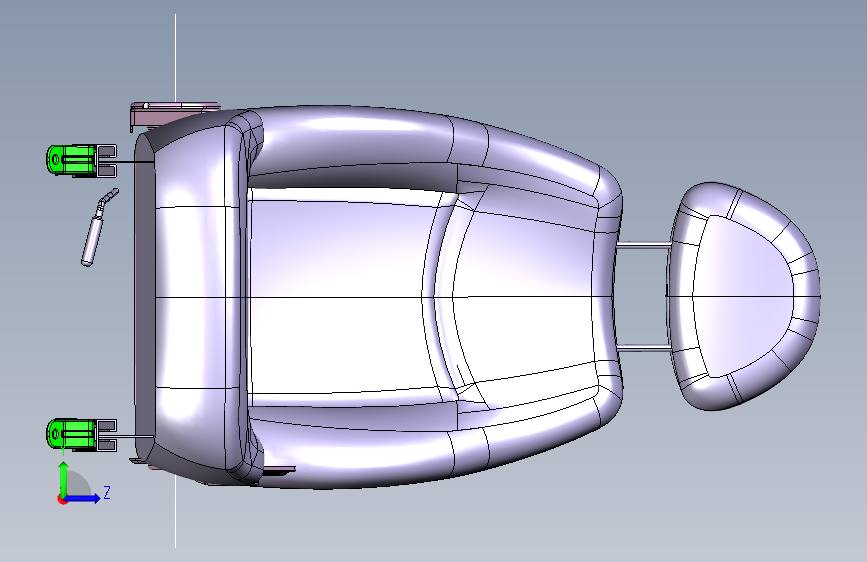Click the blue Z axis label
The image size is (867, 562).
pyautogui.click(x=107, y=492)
